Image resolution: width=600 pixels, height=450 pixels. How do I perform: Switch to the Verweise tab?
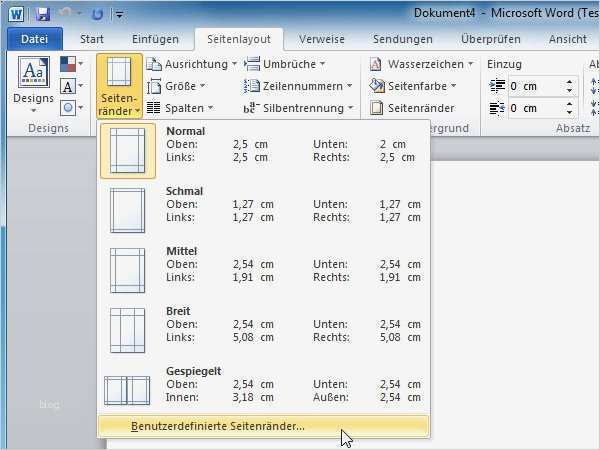321,39
